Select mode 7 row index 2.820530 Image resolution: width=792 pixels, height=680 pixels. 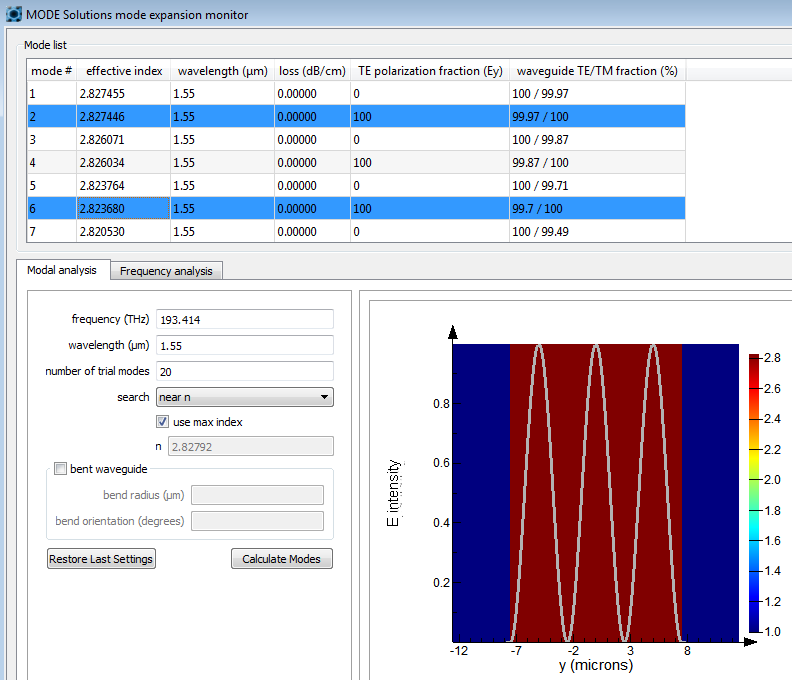(x=356, y=231)
